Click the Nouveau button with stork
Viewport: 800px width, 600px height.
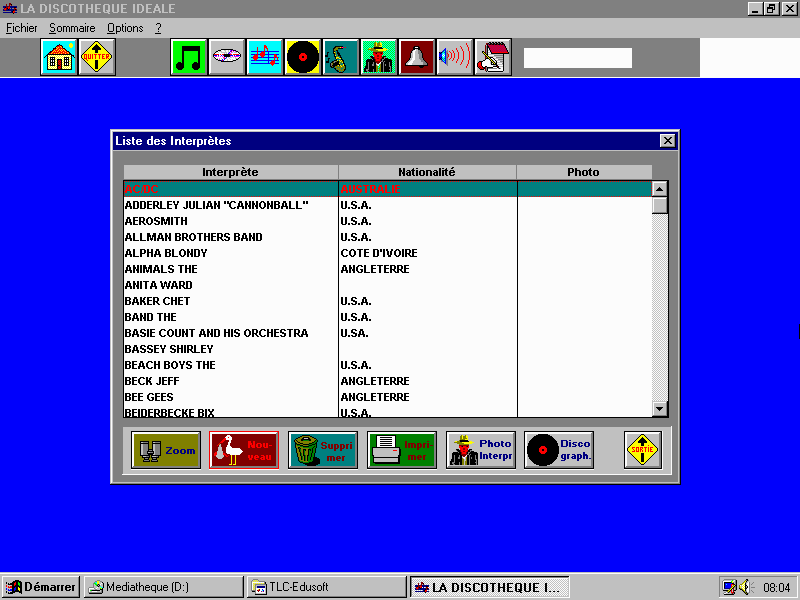[x=244, y=450]
